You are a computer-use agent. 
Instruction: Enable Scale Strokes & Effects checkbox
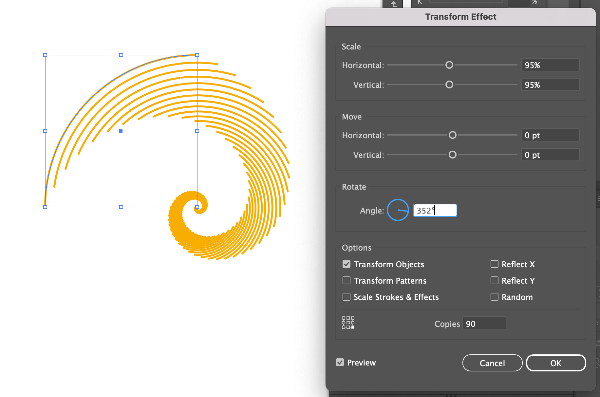346,297
